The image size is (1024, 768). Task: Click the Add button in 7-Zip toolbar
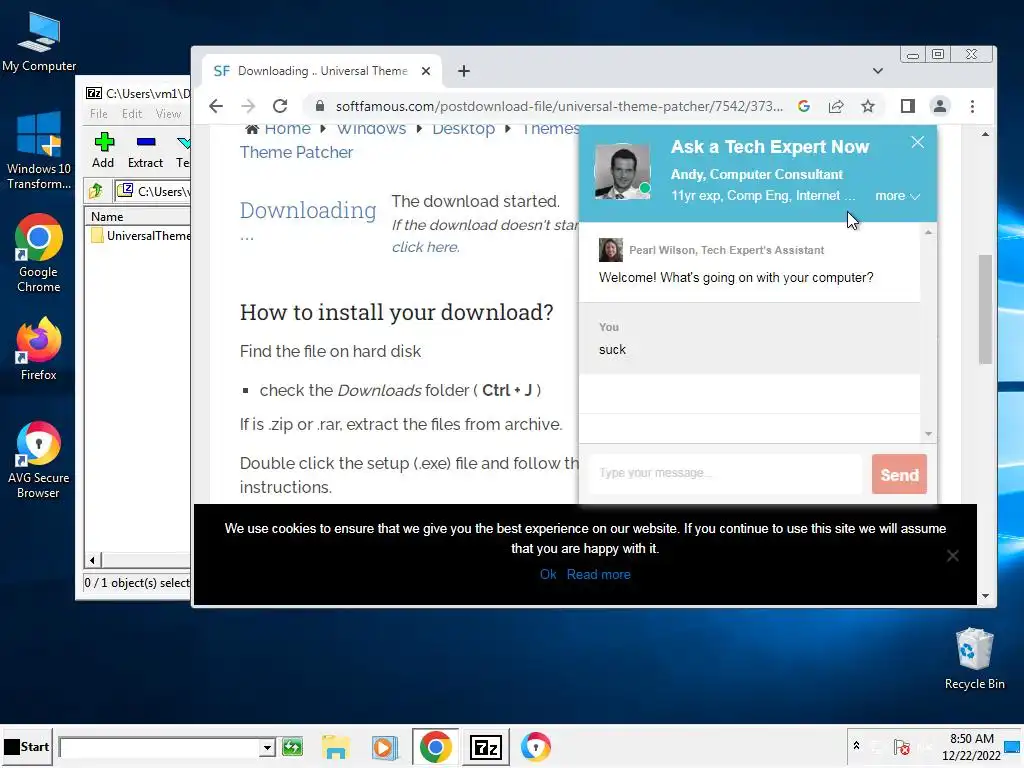click(103, 150)
